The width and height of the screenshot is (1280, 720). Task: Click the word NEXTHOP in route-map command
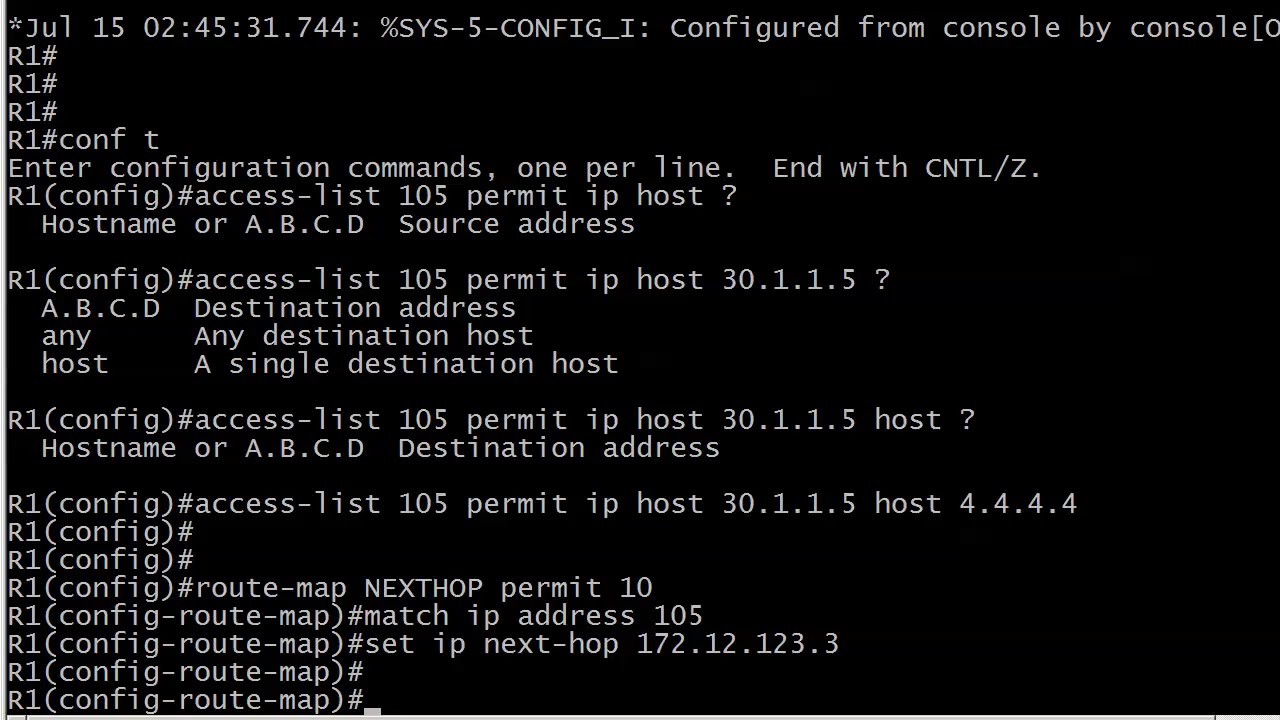(423, 588)
